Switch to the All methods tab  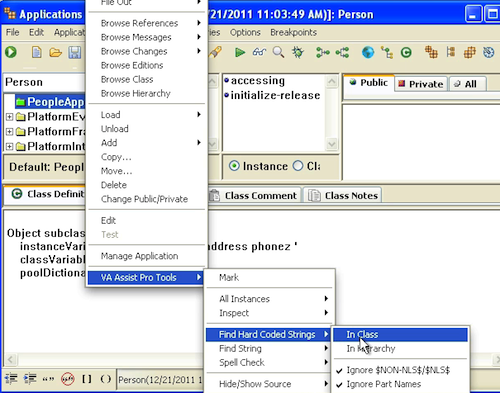467,84
